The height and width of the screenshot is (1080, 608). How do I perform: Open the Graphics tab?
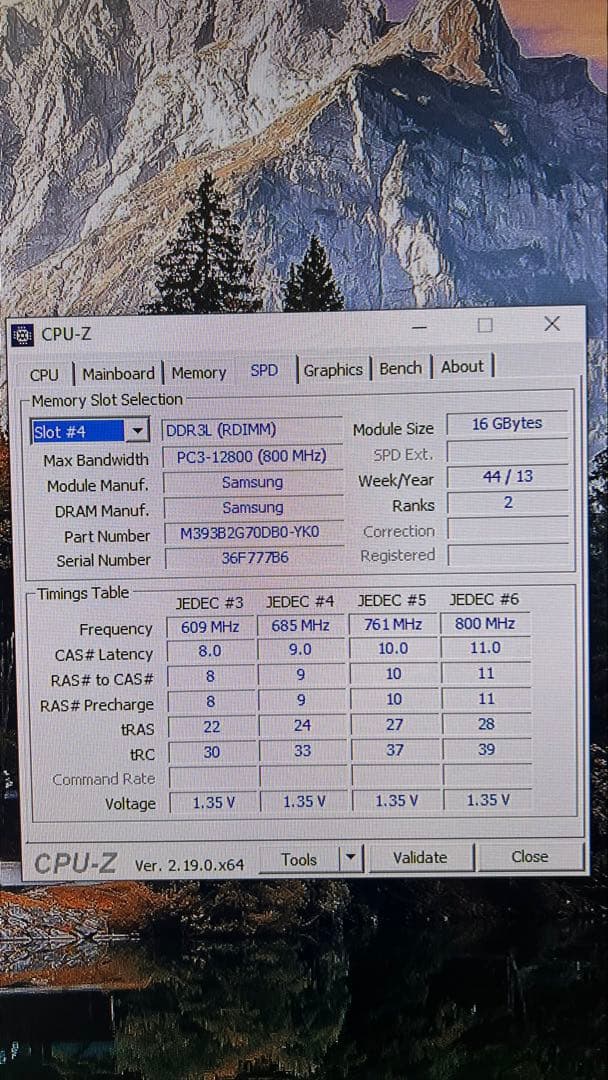point(333,370)
